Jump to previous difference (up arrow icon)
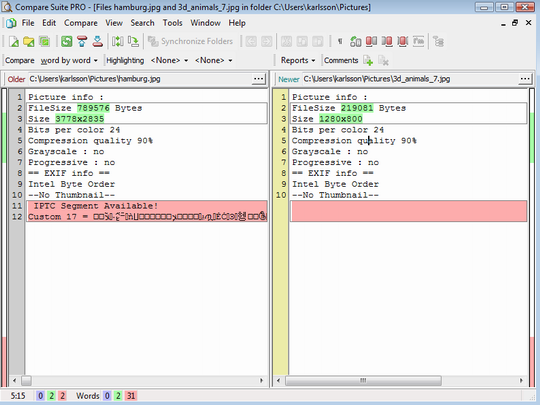 82,42
